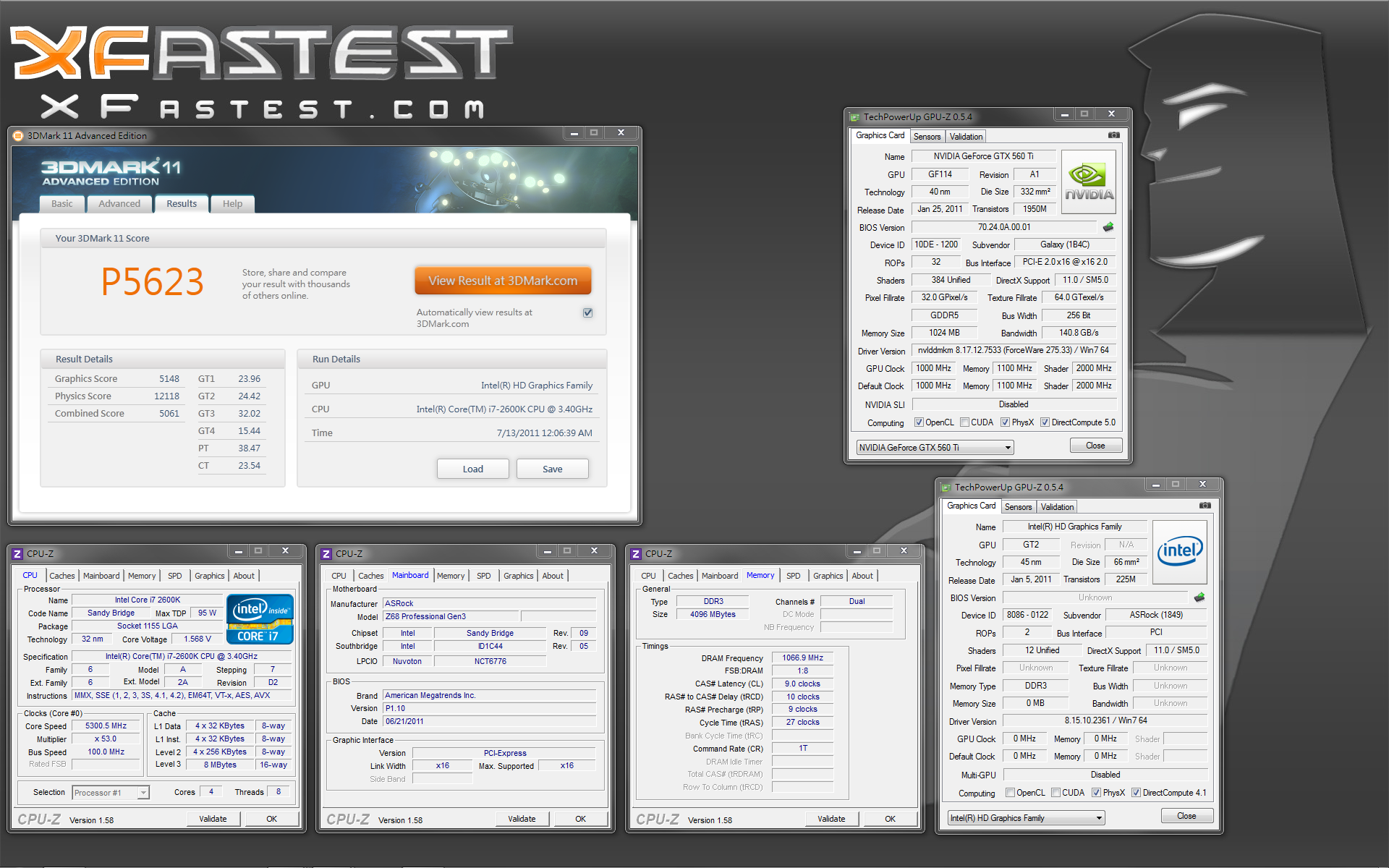Click the NVIDIA logo in GPU-Z
The width and height of the screenshot is (1389, 868).
(x=1089, y=182)
